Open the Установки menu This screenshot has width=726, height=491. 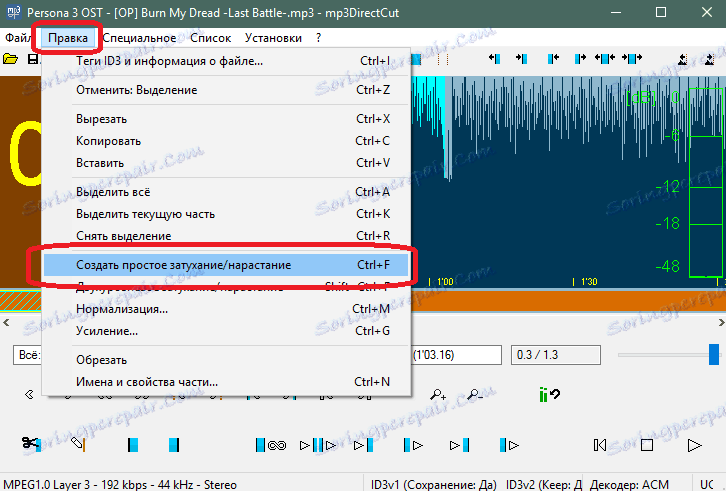tap(273, 38)
